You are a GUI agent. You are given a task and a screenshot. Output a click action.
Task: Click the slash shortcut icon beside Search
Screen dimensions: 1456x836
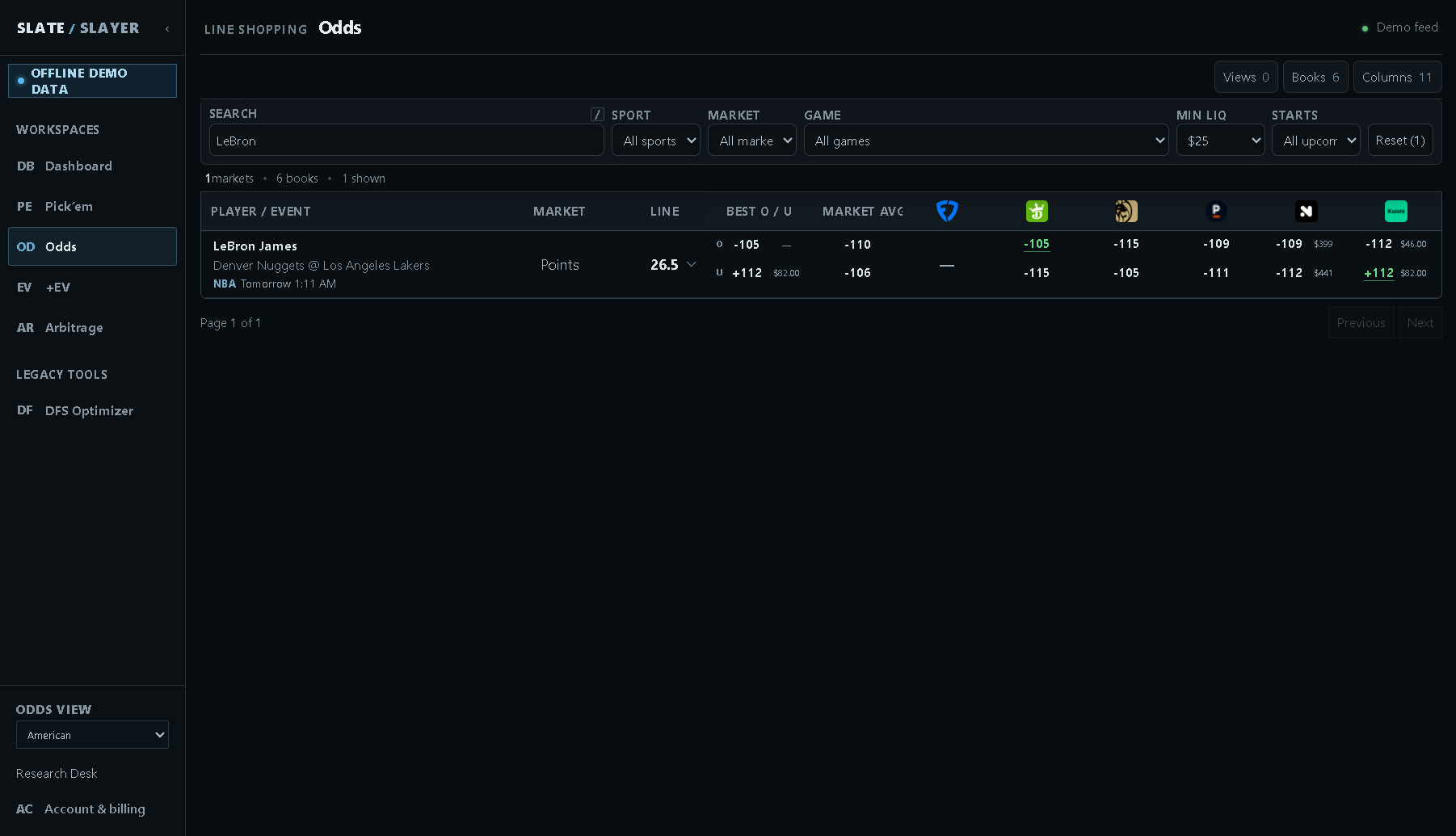[x=597, y=115]
